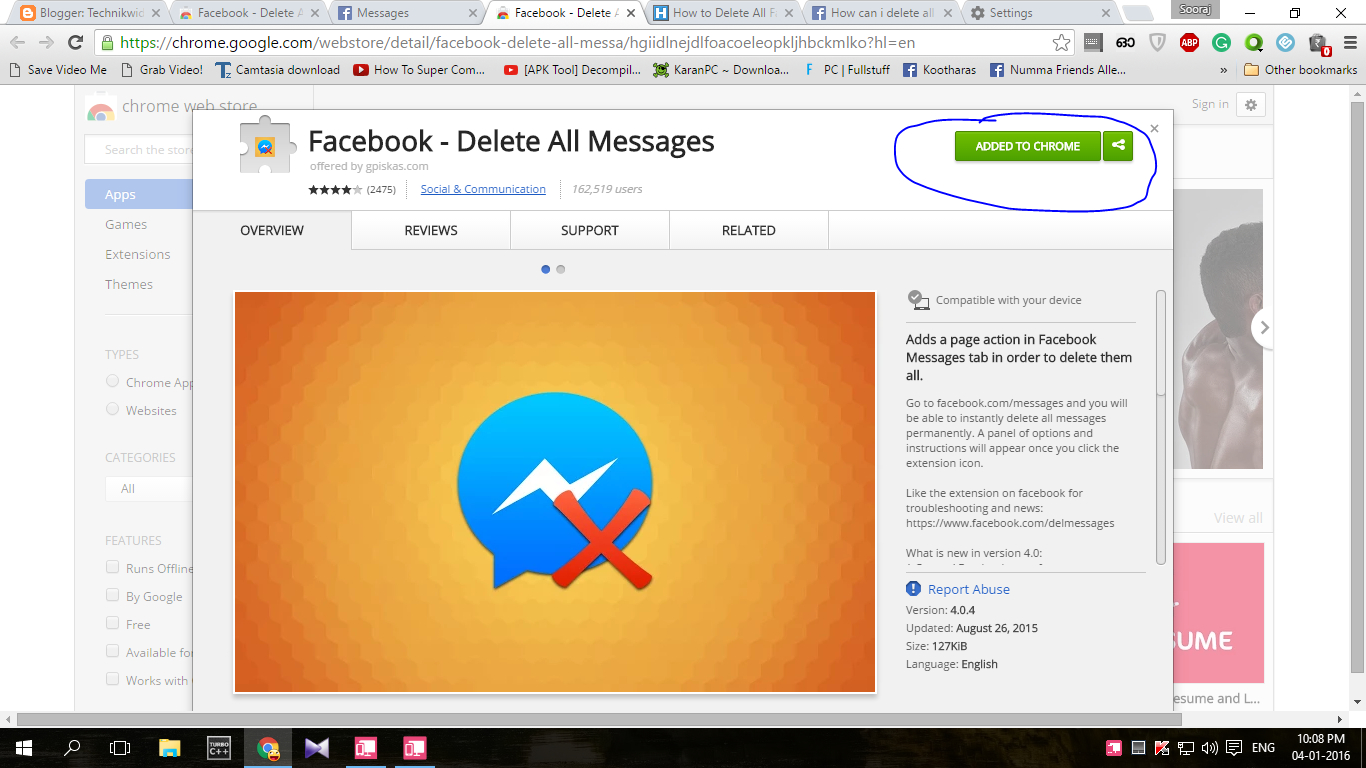Open Social & Communication category link
The width and height of the screenshot is (1366, 768).
pos(483,189)
